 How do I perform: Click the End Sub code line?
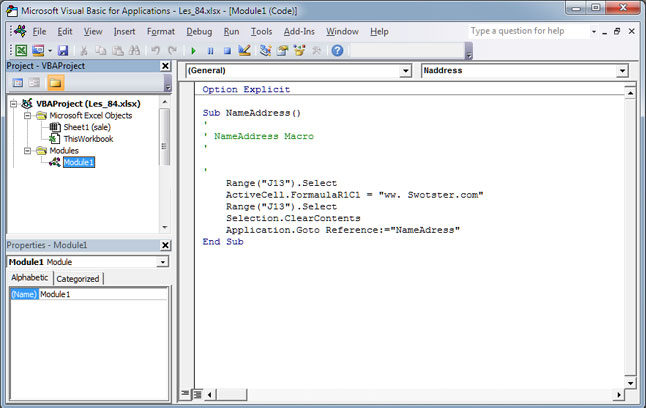pos(223,242)
